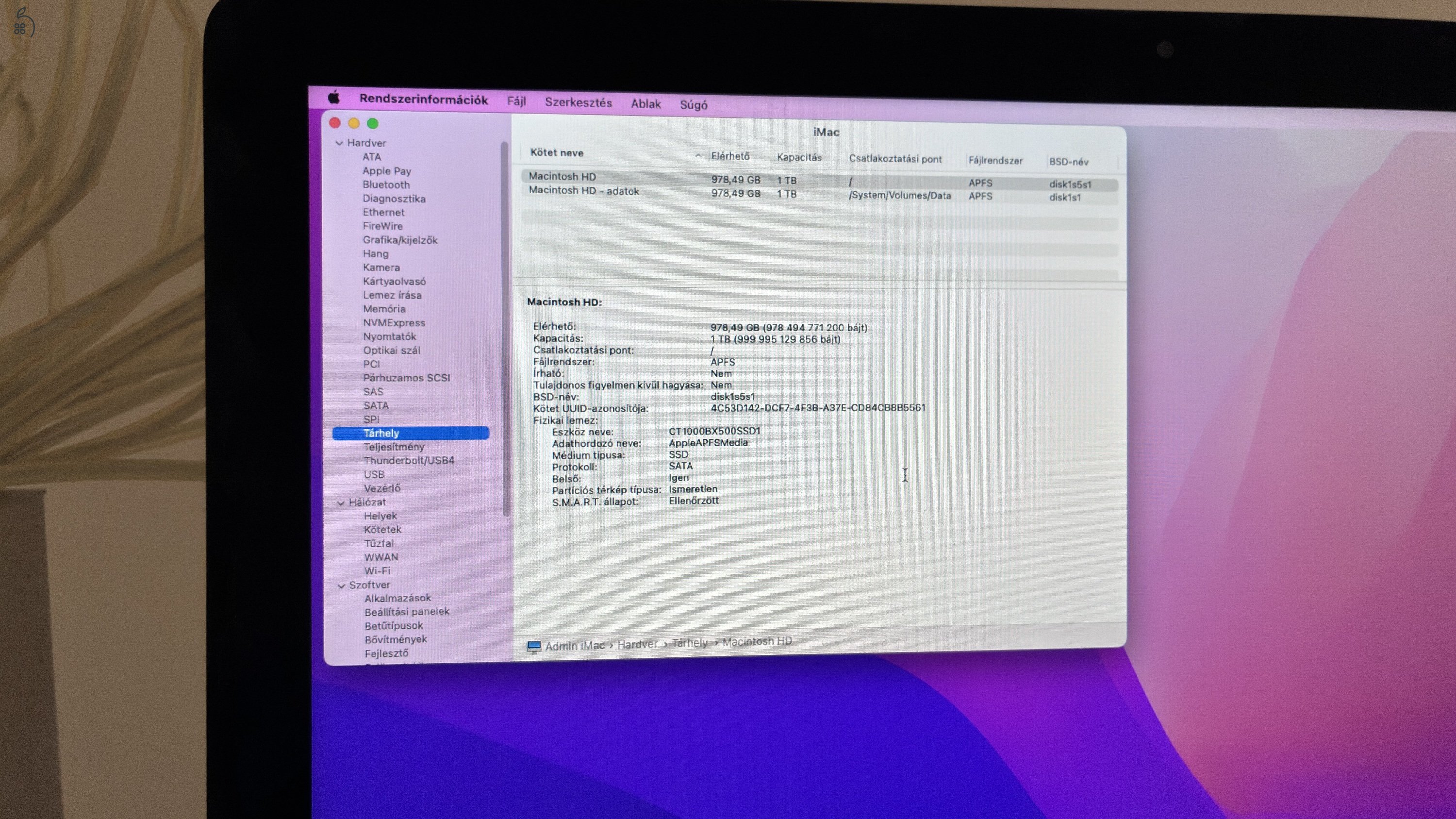Select Betűtípusok in the sidebar

click(x=394, y=626)
